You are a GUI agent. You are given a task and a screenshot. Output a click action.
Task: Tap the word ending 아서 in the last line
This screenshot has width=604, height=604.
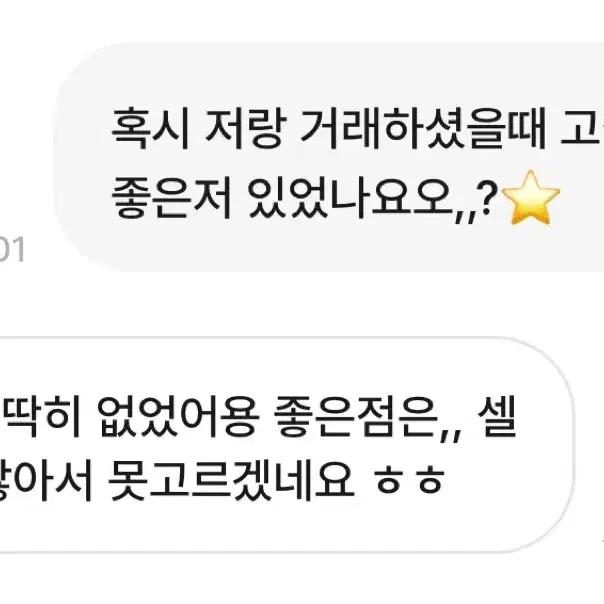pyautogui.click(x=45, y=480)
